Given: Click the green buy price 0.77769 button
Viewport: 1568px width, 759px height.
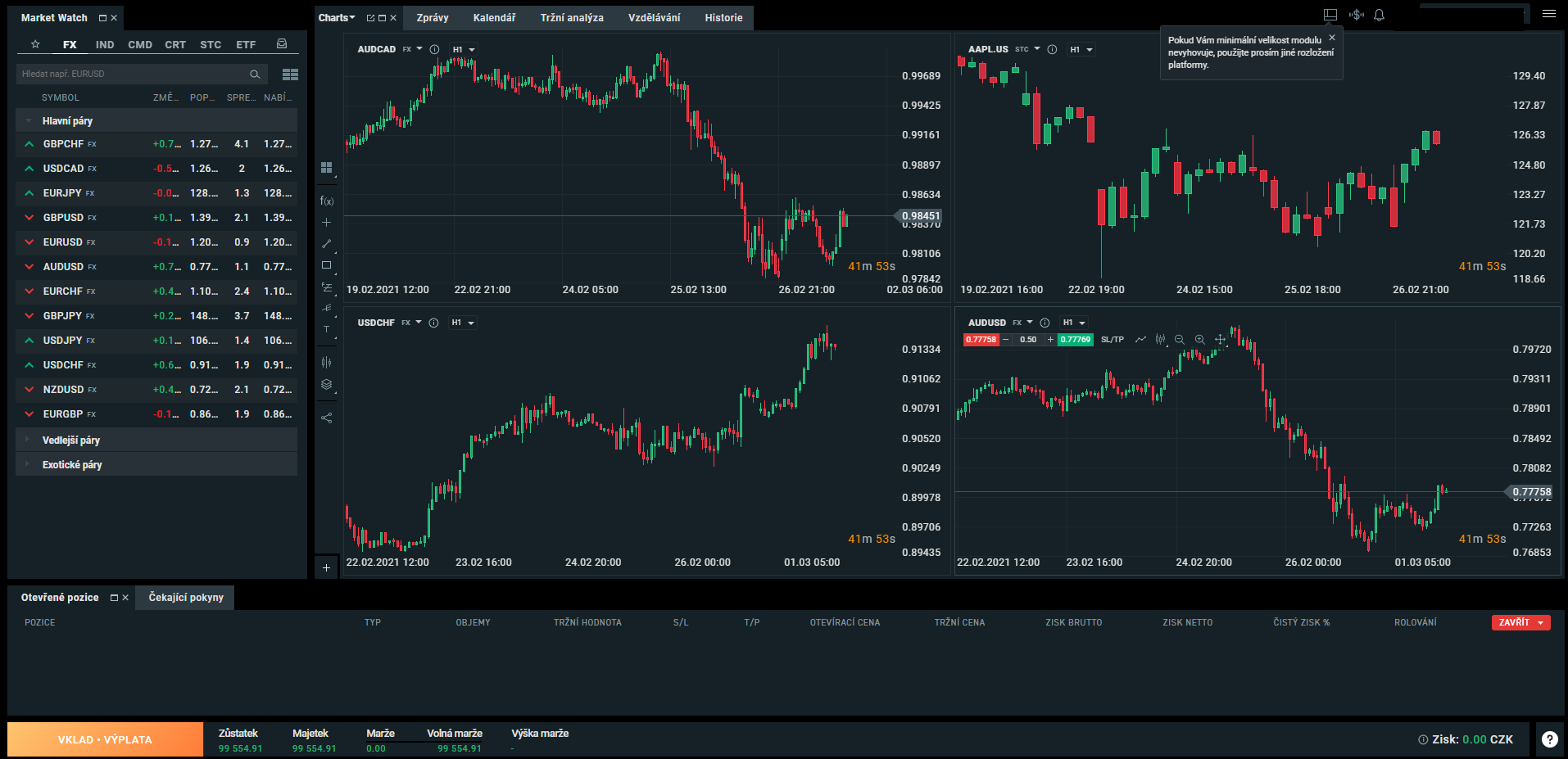Looking at the screenshot, I should tap(1076, 339).
